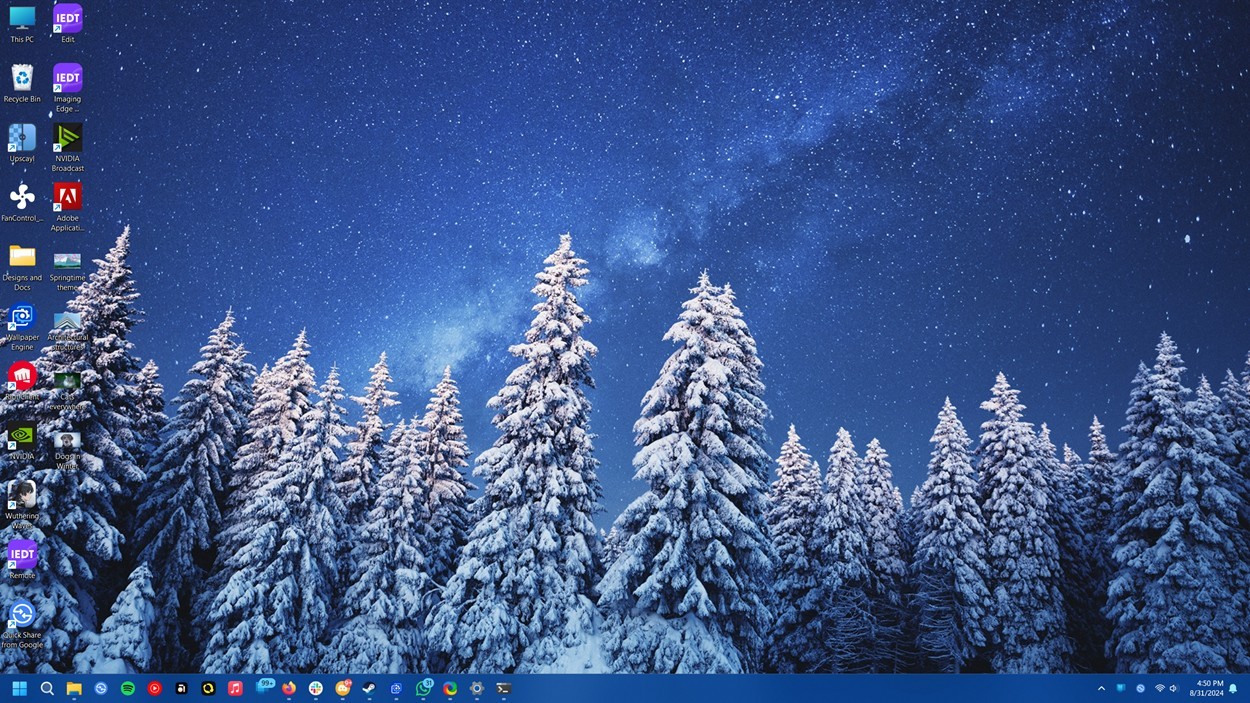
Task: Show hidden system tray icons
Action: (x=1101, y=688)
